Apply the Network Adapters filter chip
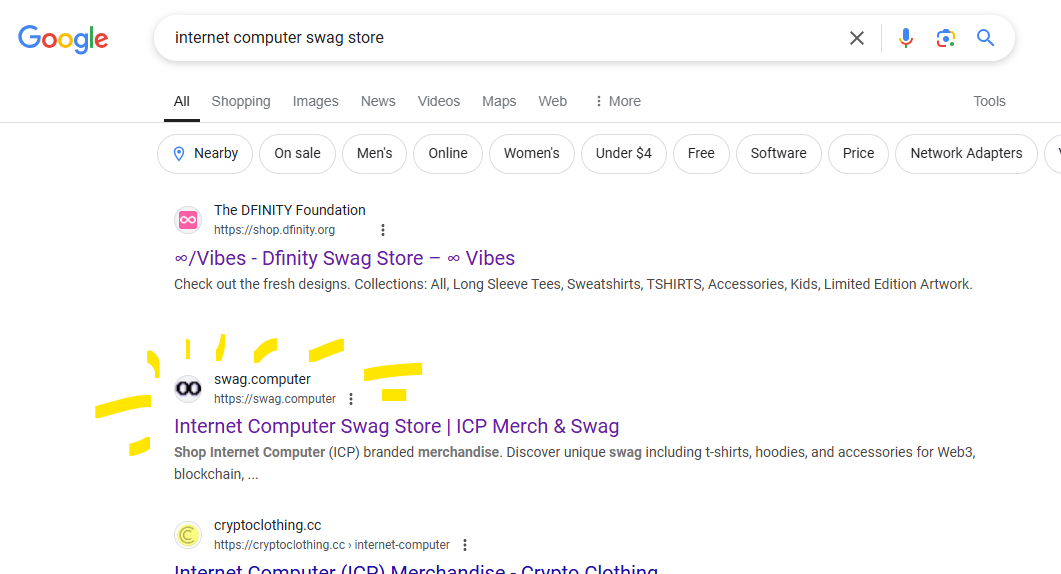1061x574 pixels. click(966, 154)
